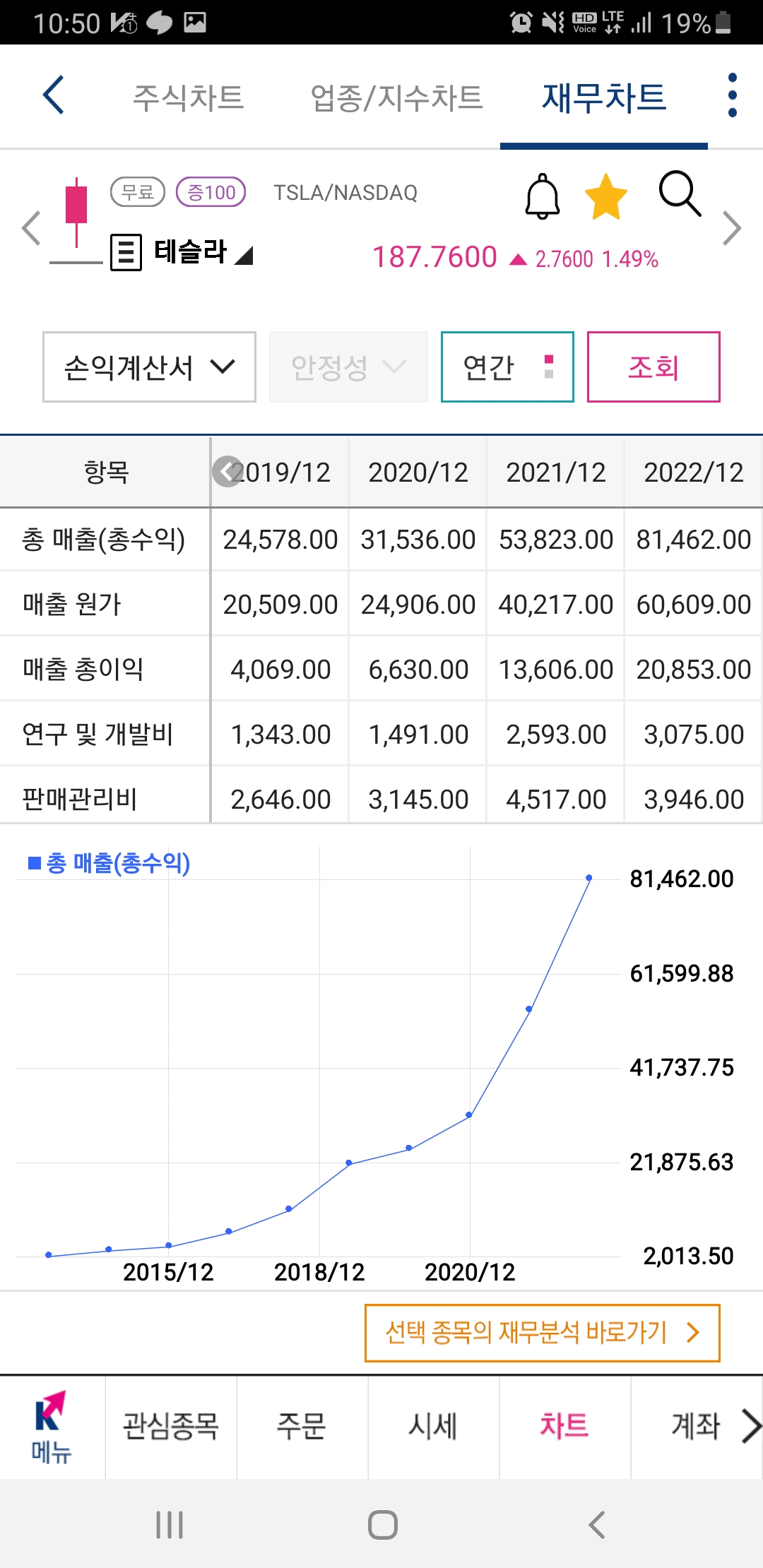Viewport: 763px width, 1568px height.
Task: Select the 2022/12 column header
Action: [x=694, y=472]
